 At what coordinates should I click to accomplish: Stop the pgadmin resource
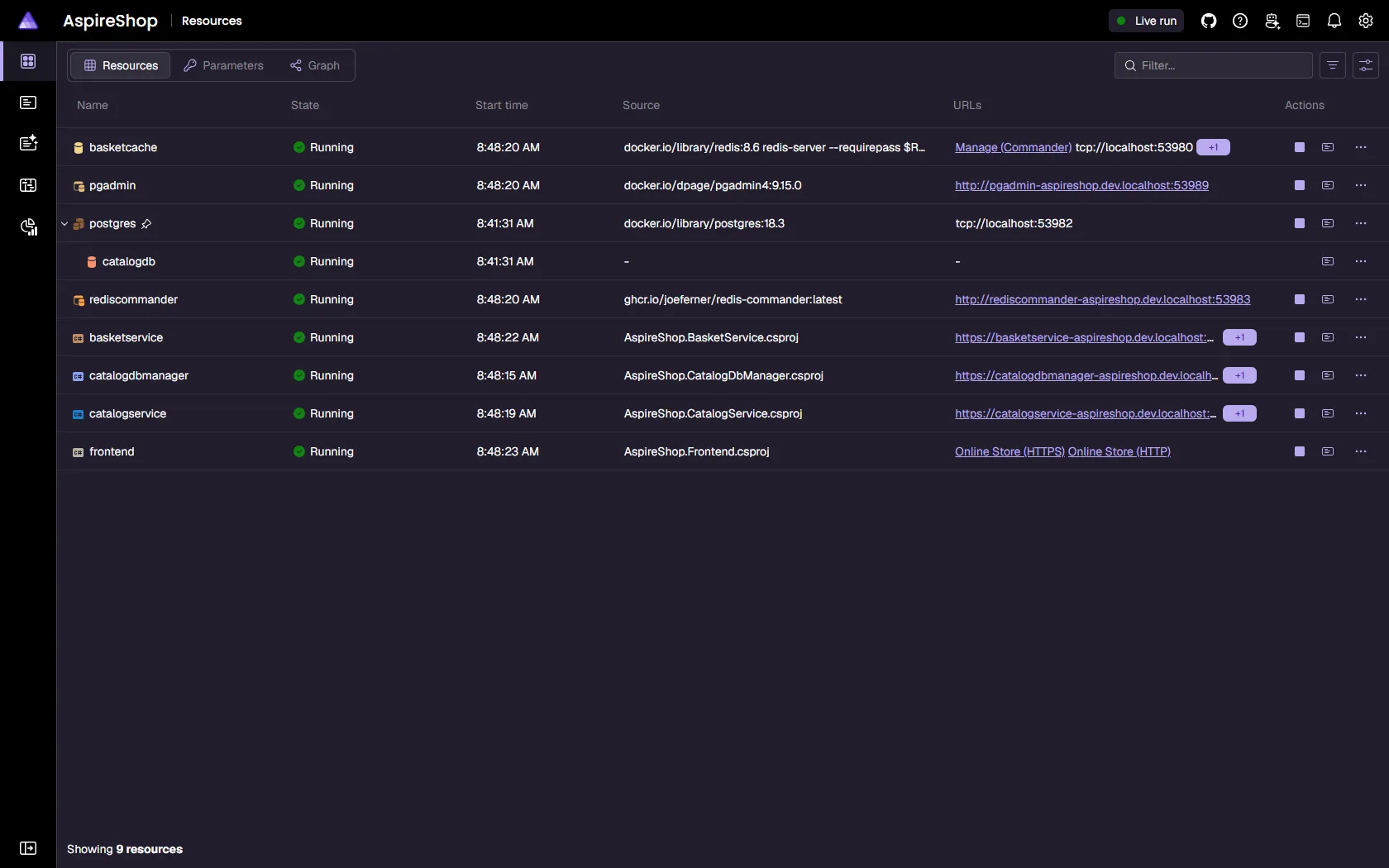point(1300,185)
